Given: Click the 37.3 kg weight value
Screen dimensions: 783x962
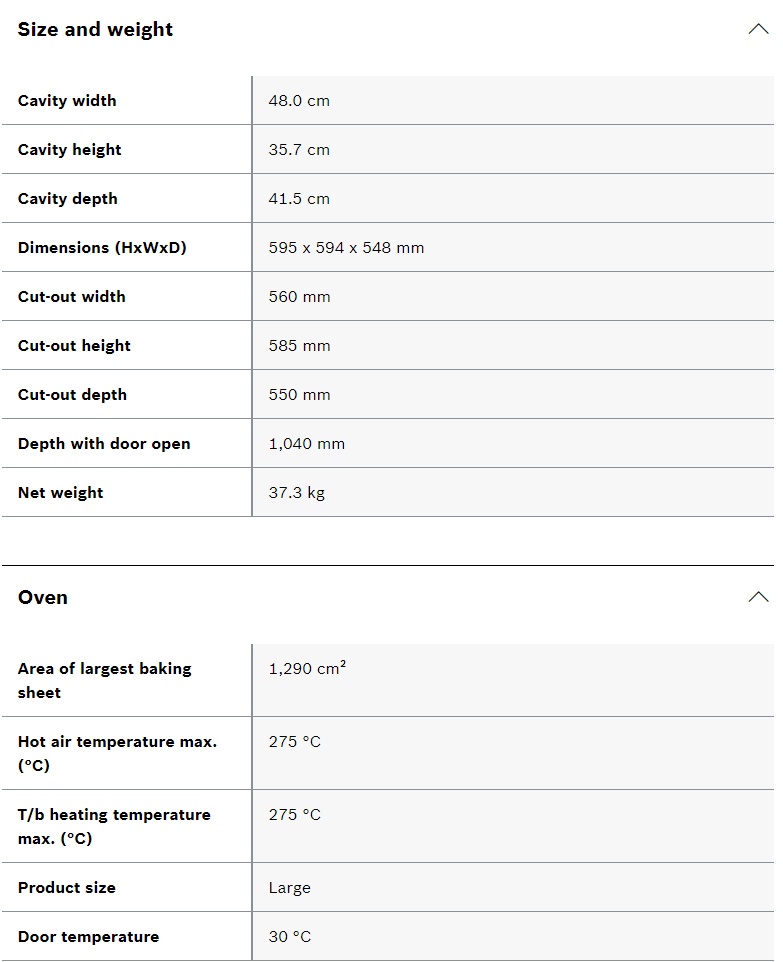Looking at the screenshot, I should [x=296, y=493].
